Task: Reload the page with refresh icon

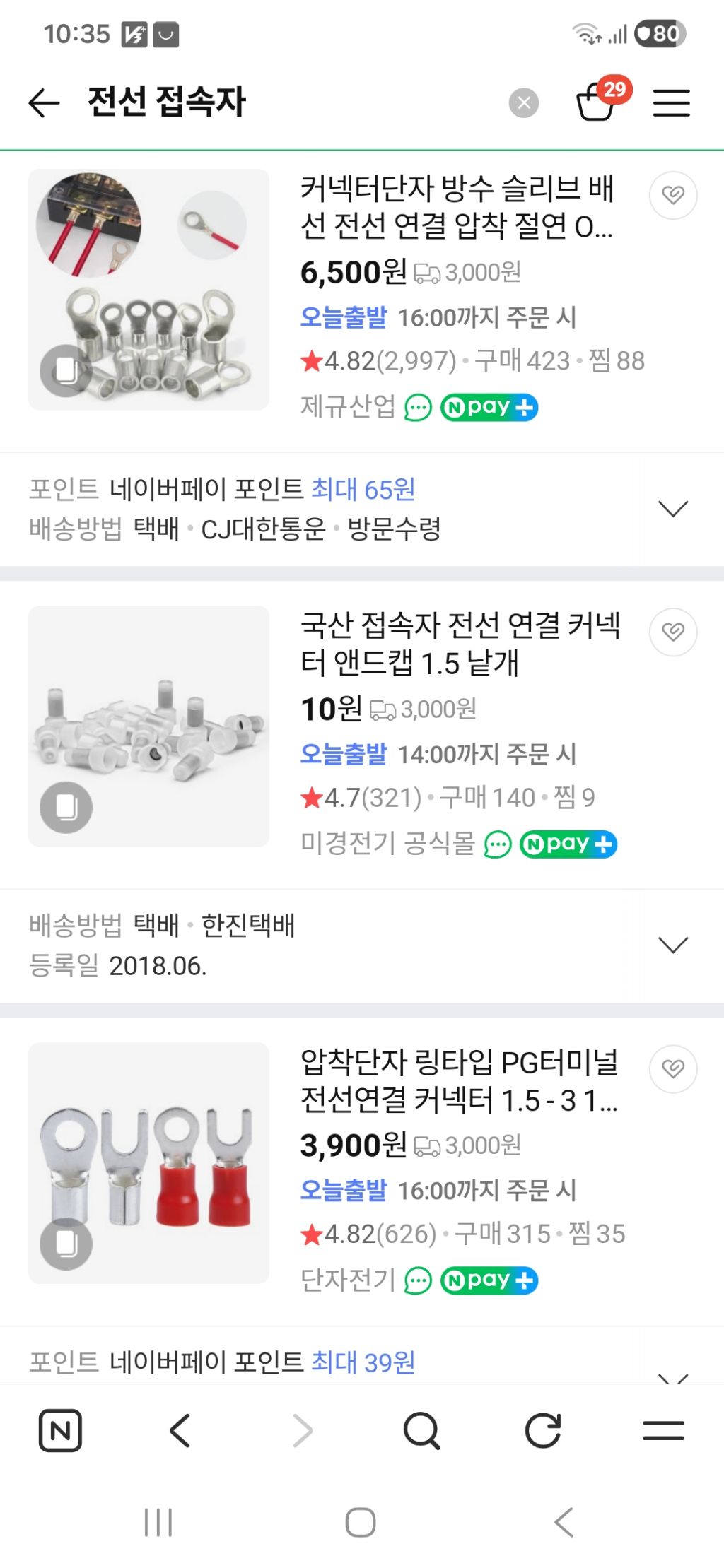Action: [543, 1431]
